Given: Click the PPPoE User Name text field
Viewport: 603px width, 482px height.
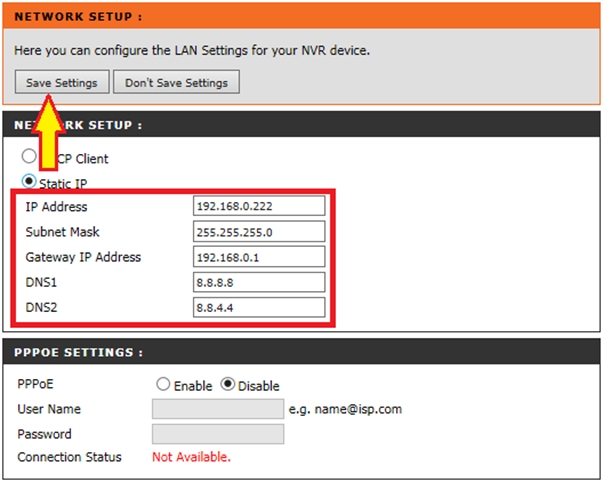Looking at the screenshot, I should [x=217, y=409].
